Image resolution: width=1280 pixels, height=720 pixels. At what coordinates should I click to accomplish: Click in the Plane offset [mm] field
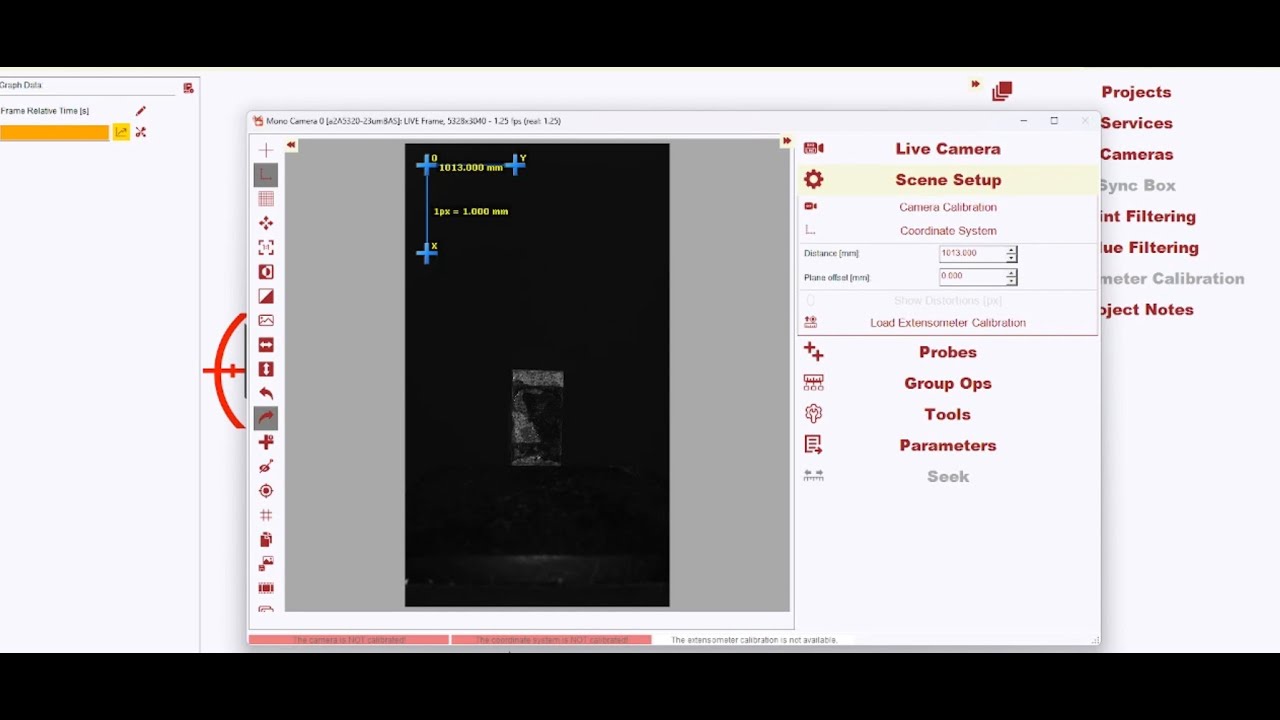point(972,277)
